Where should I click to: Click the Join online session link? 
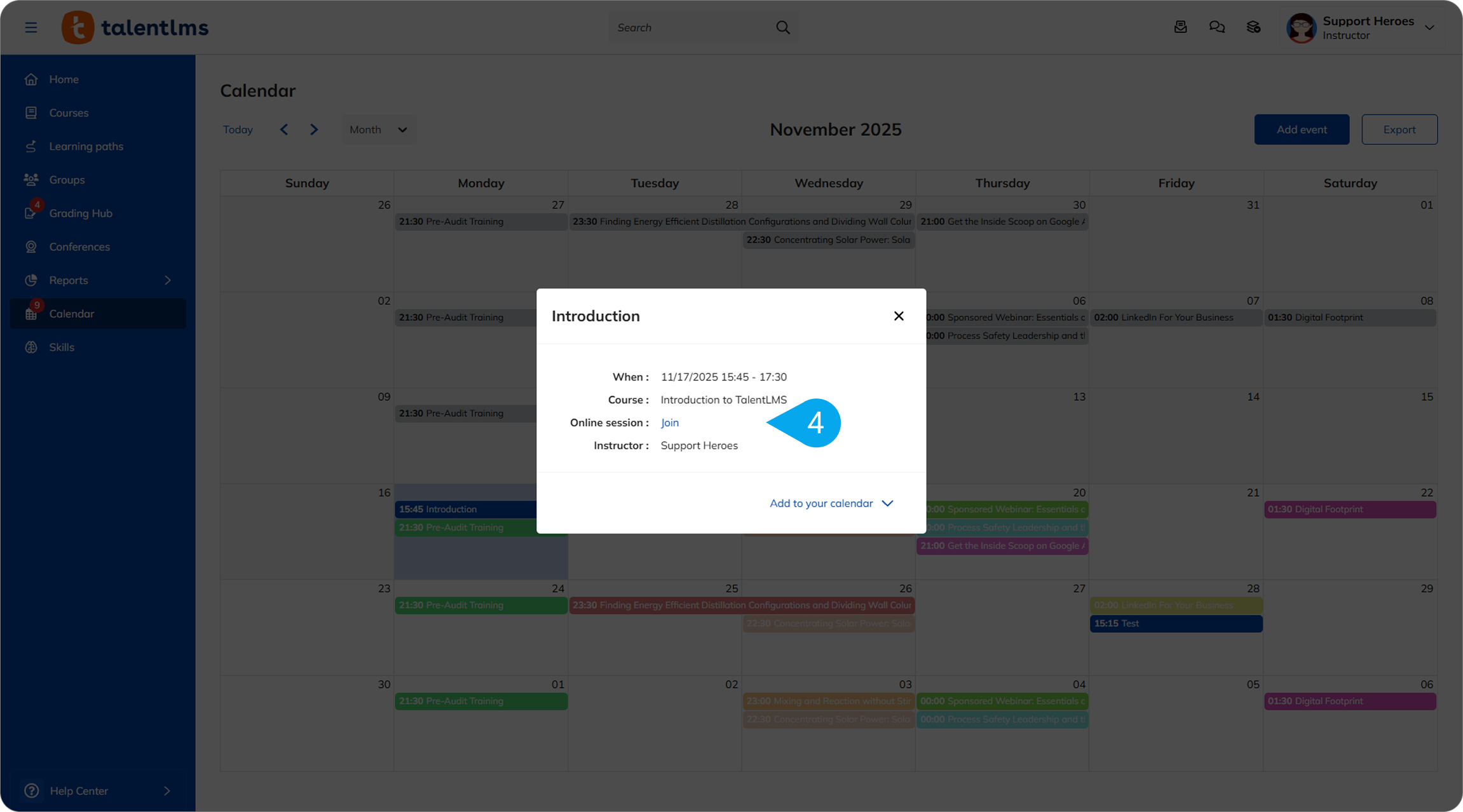[x=669, y=423]
